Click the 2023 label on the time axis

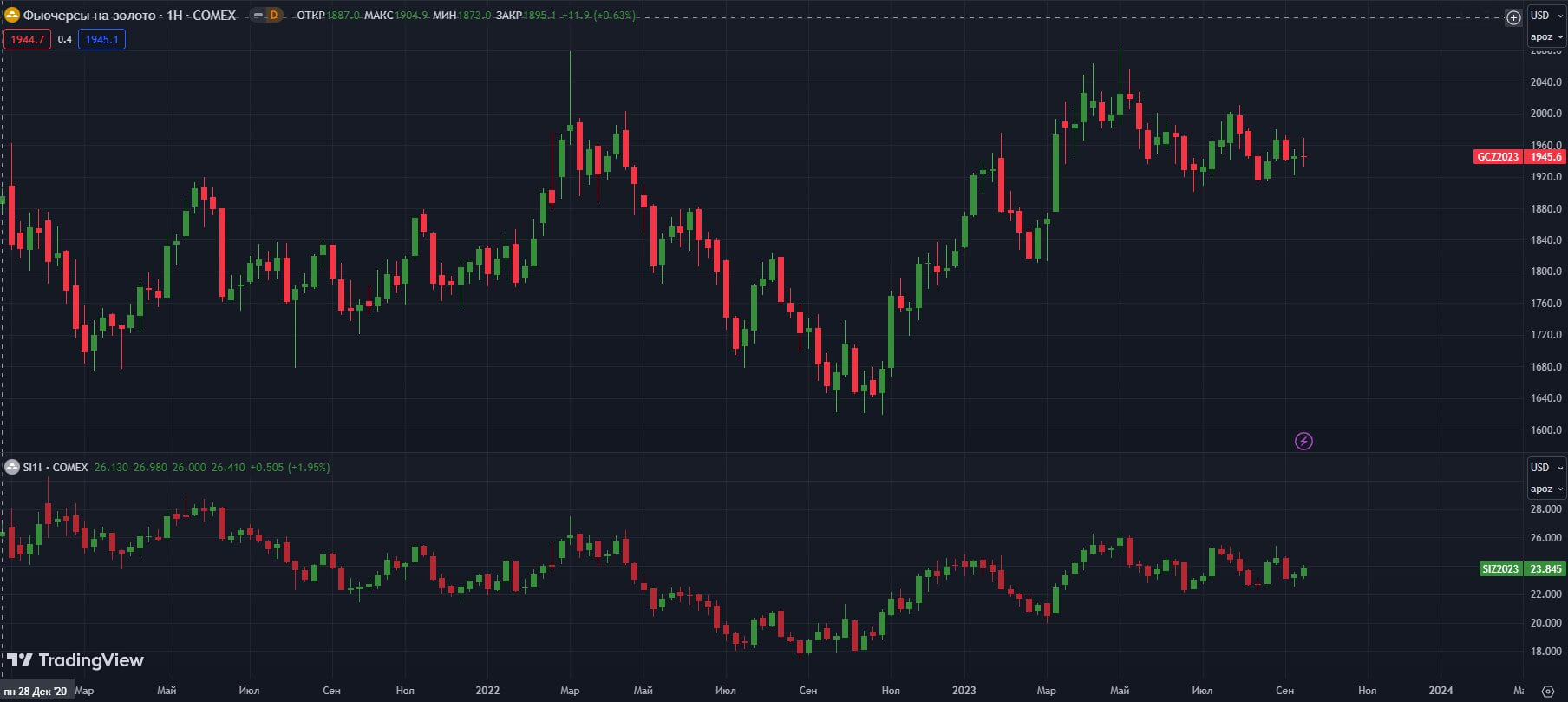pyautogui.click(x=964, y=691)
